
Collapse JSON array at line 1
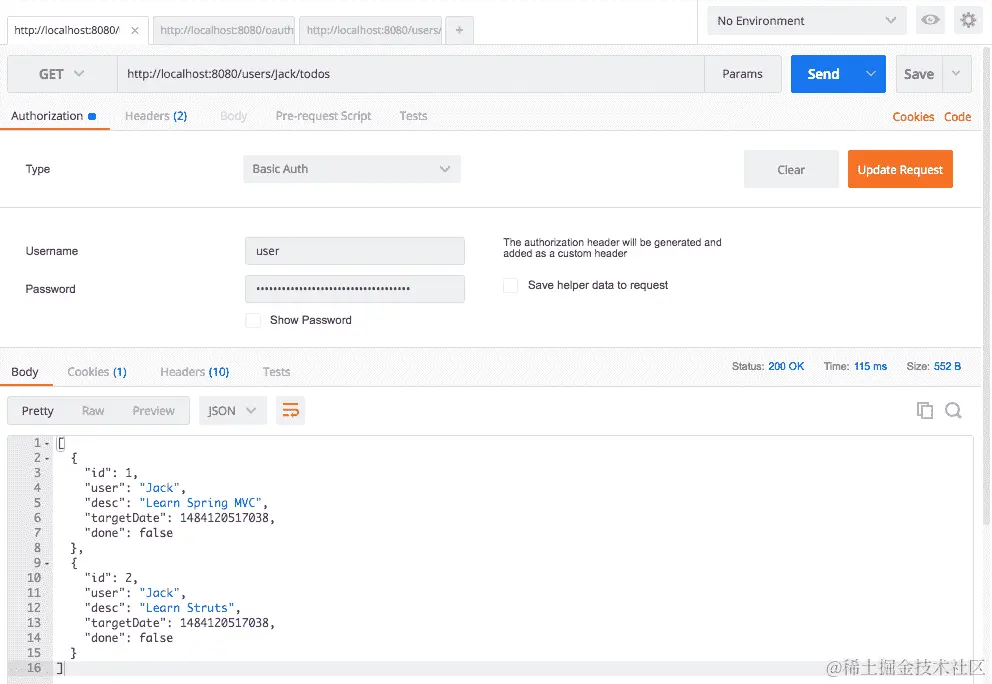tap(47, 443)
